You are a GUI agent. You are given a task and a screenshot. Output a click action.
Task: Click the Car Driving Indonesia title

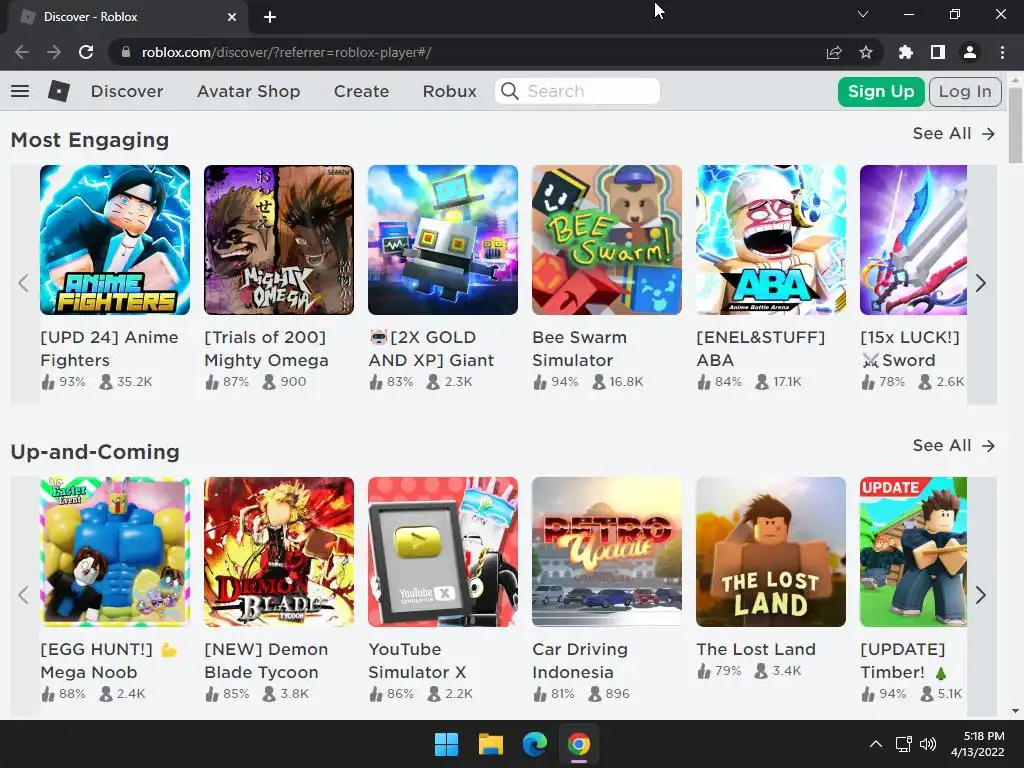[x=580, y=661]
